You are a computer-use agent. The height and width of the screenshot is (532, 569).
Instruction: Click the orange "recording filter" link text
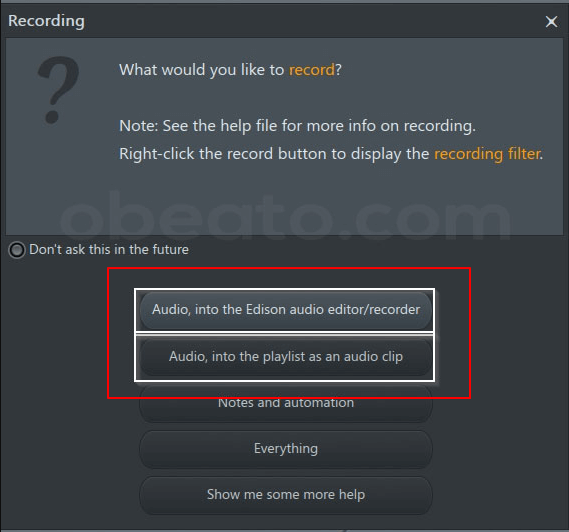488,154
